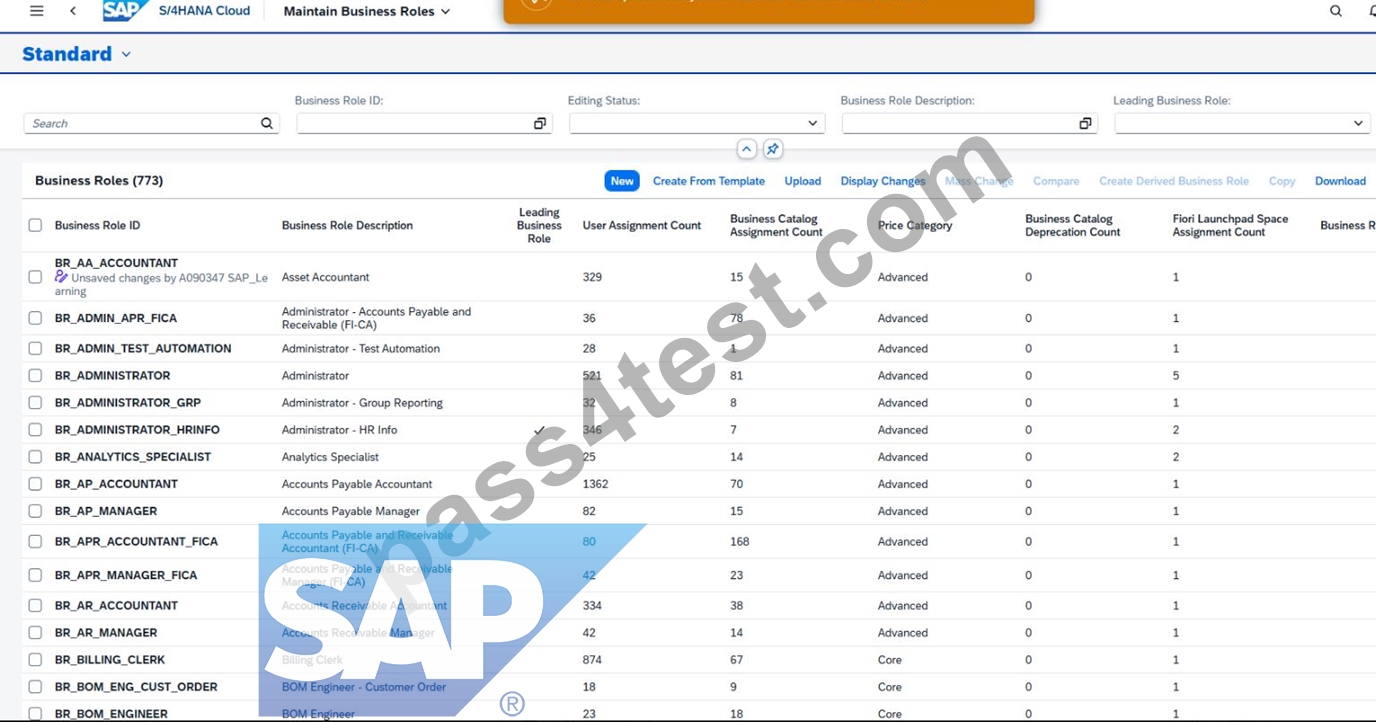Screen dimensions: 1376x722
Task: Click Create From Template
Action: tap(709, 181)
